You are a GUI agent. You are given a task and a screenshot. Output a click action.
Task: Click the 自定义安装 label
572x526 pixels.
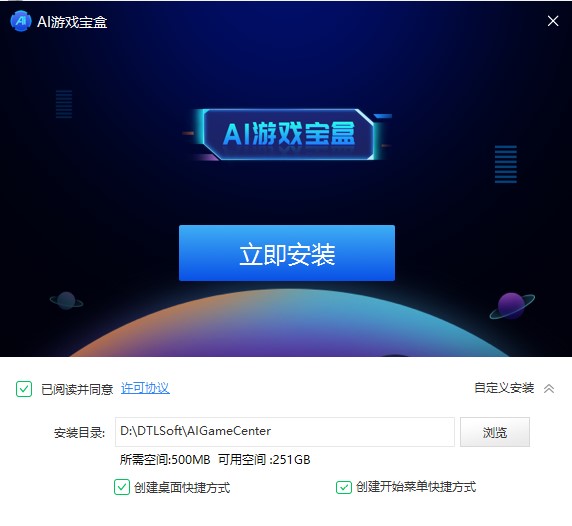504,388
